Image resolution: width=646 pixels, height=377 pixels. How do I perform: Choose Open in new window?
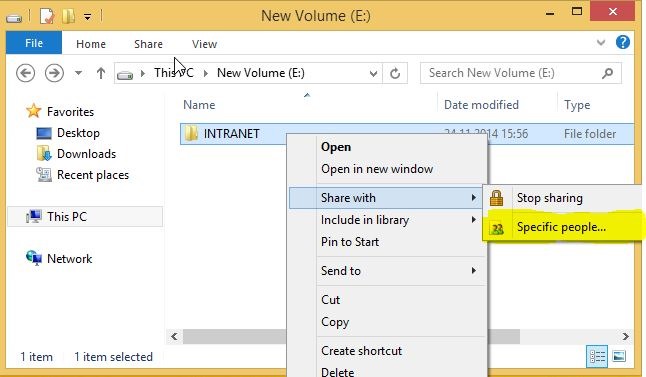[377, 169]
